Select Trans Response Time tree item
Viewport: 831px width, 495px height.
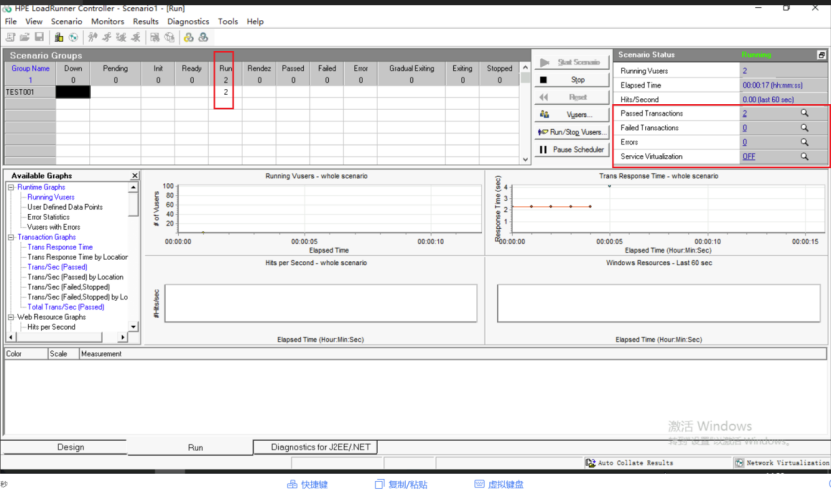coord(60,247)
